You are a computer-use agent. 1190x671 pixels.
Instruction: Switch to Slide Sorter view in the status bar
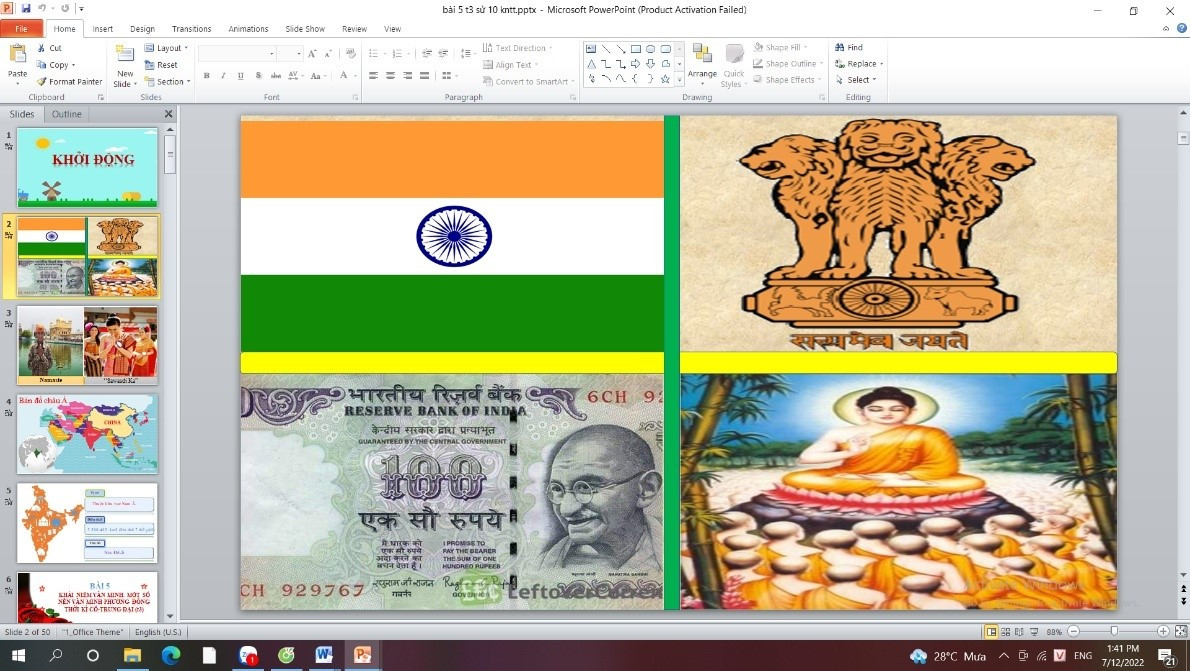(x=1006, y=632)
